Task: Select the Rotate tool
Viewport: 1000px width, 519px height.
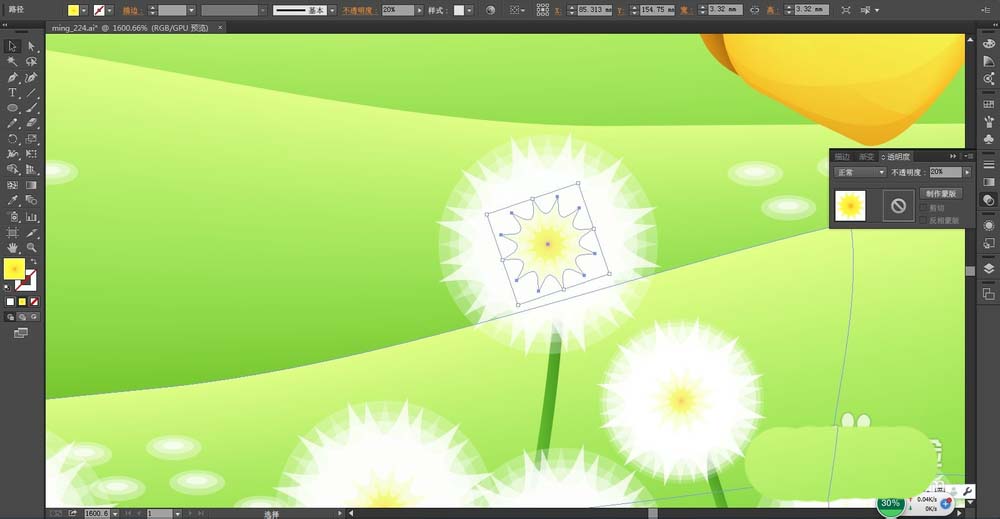Action: click(12, 138)
